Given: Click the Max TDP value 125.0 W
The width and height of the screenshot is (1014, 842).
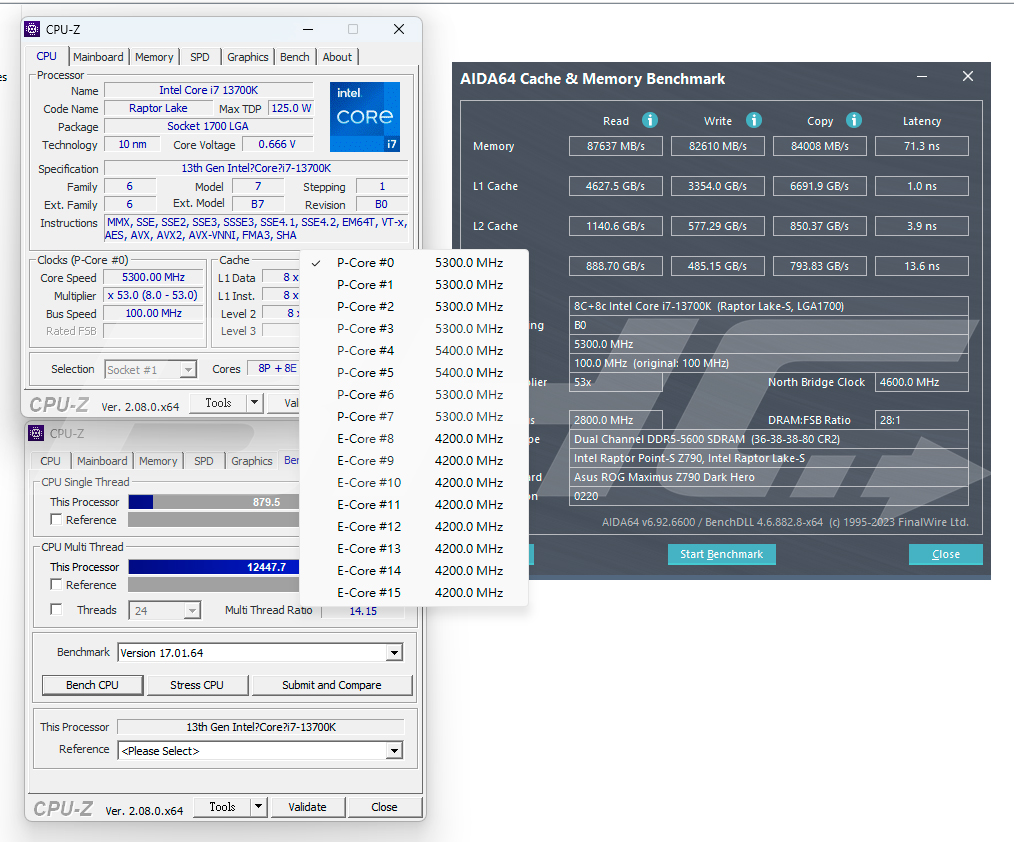Looking at the screenshot, I should 291,108.
